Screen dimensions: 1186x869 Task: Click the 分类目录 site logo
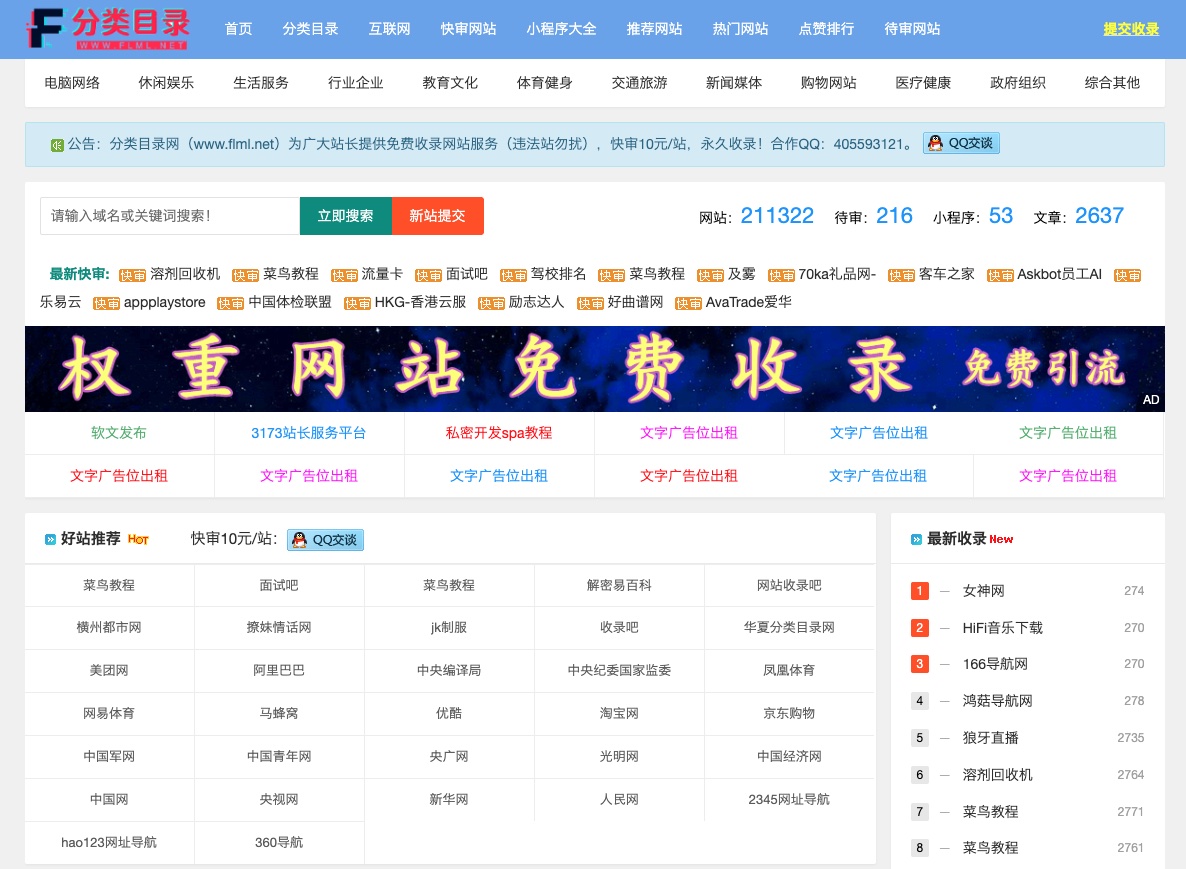(107, 29)
